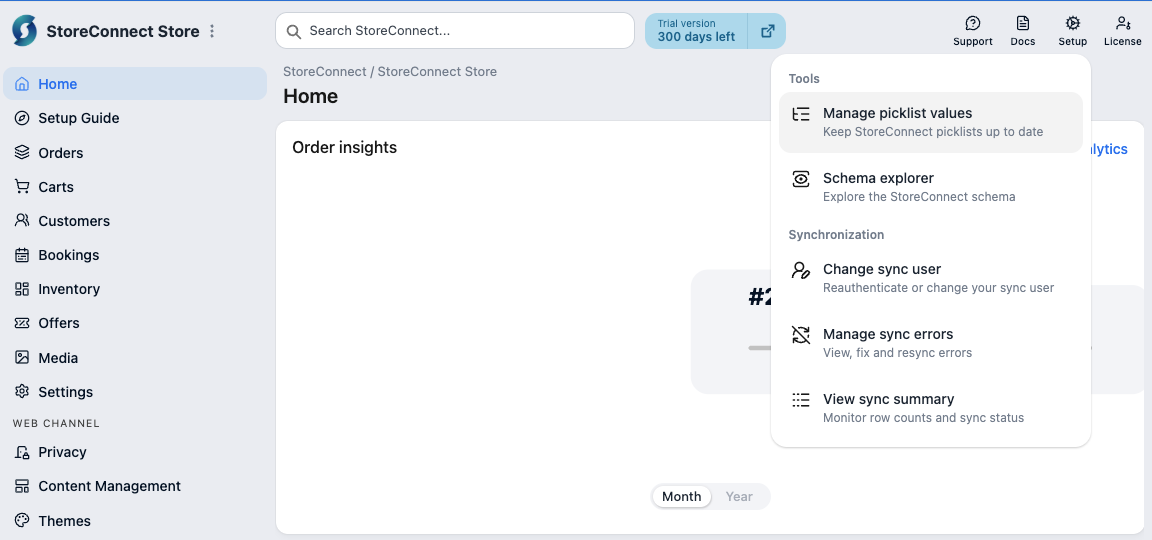This screenshot has height=540, width=1152.
Task: Click the Order insights heading
Action: pos(345,148)
